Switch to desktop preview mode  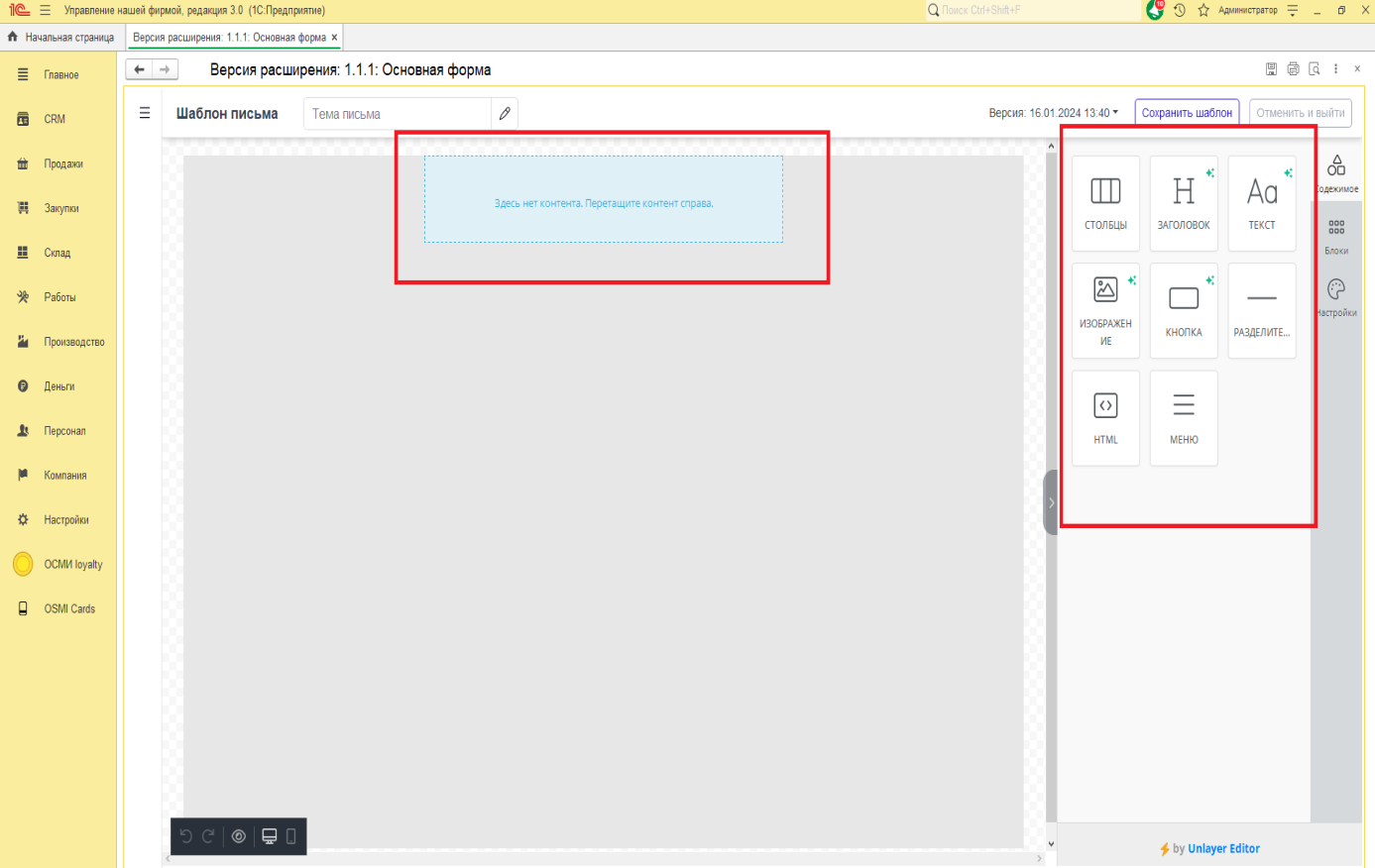click(269, 836)
